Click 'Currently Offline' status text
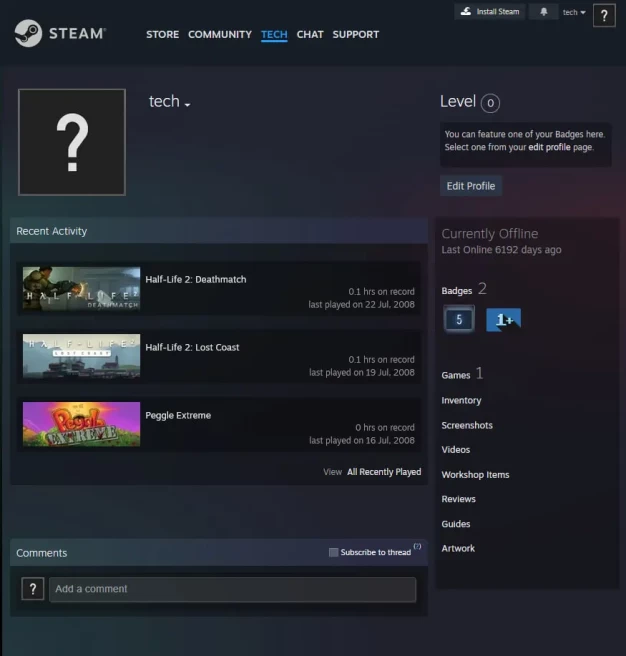 (490, 233)
